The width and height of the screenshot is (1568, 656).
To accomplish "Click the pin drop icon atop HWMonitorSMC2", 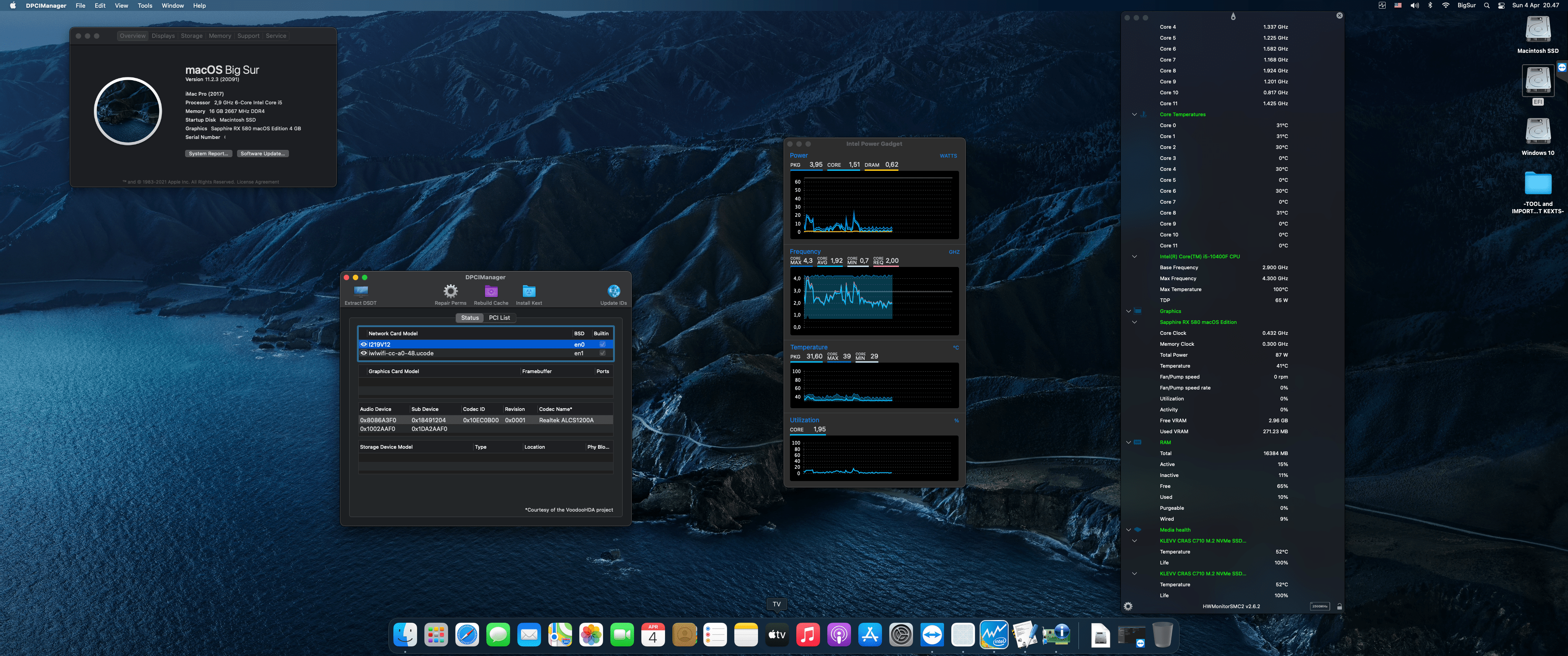I will tap(1233, 16).
